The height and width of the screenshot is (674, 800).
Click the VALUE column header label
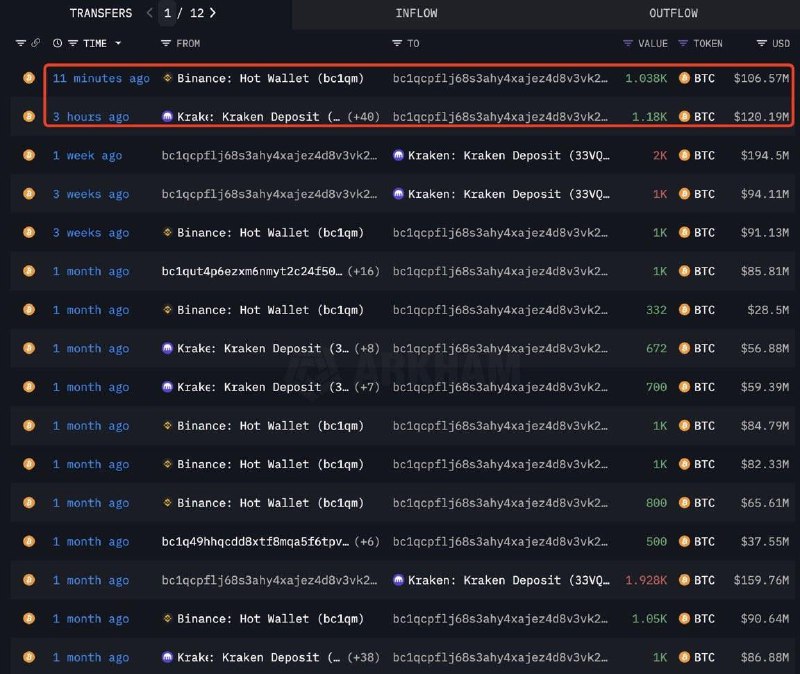[x=653, y=43]
